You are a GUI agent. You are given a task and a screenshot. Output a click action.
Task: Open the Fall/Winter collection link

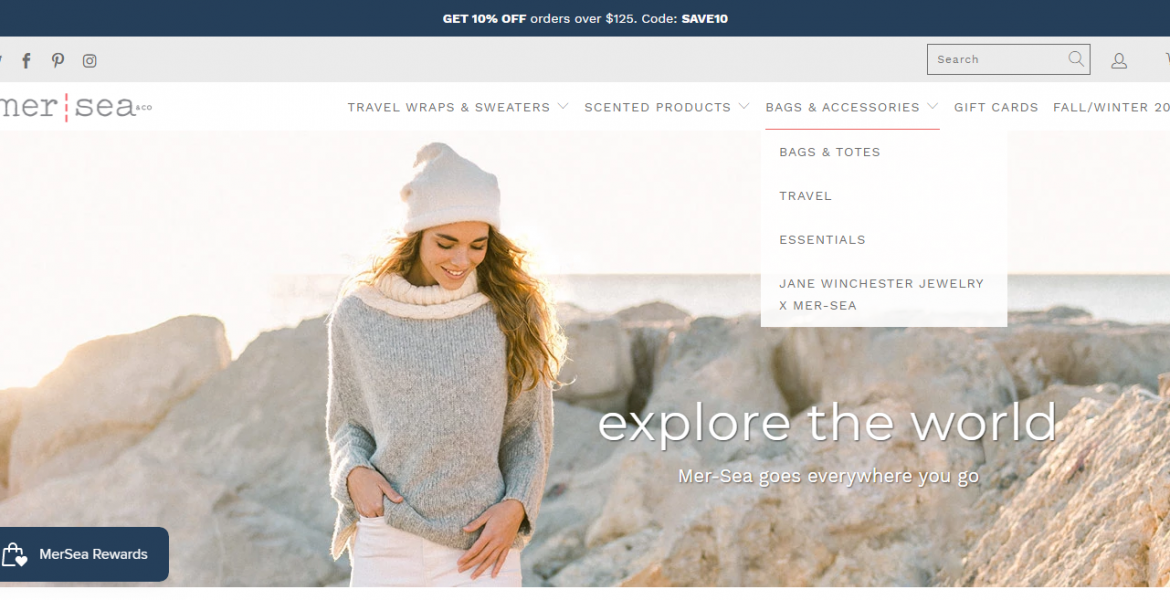pyautogui.click(x=1111, y=107)
